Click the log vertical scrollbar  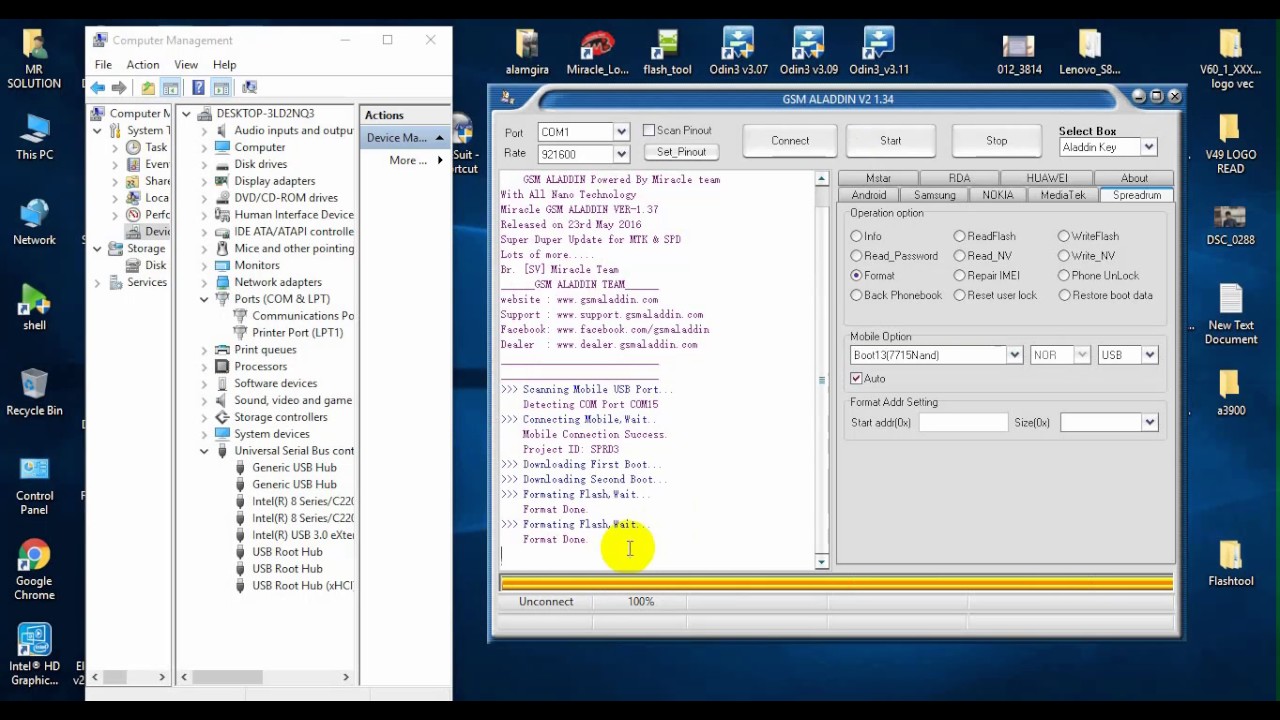click(822, 370)
